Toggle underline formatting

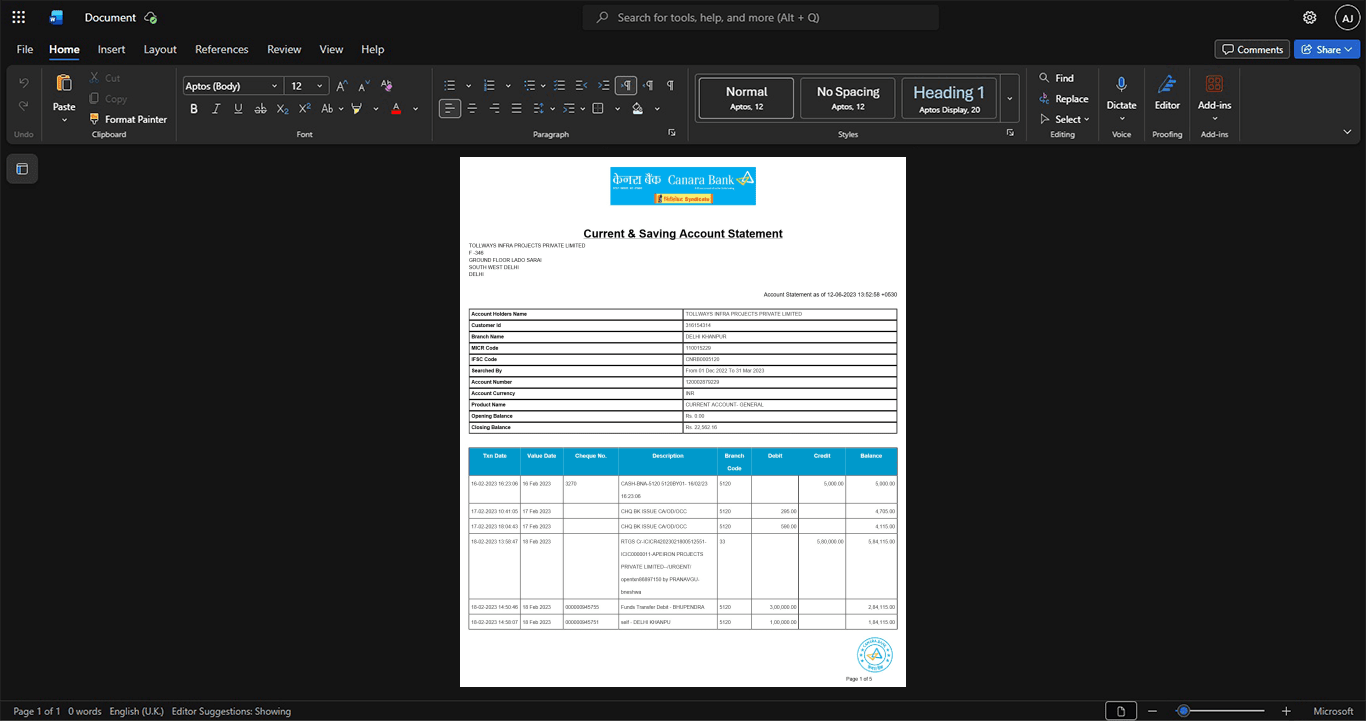pos(238,108)
